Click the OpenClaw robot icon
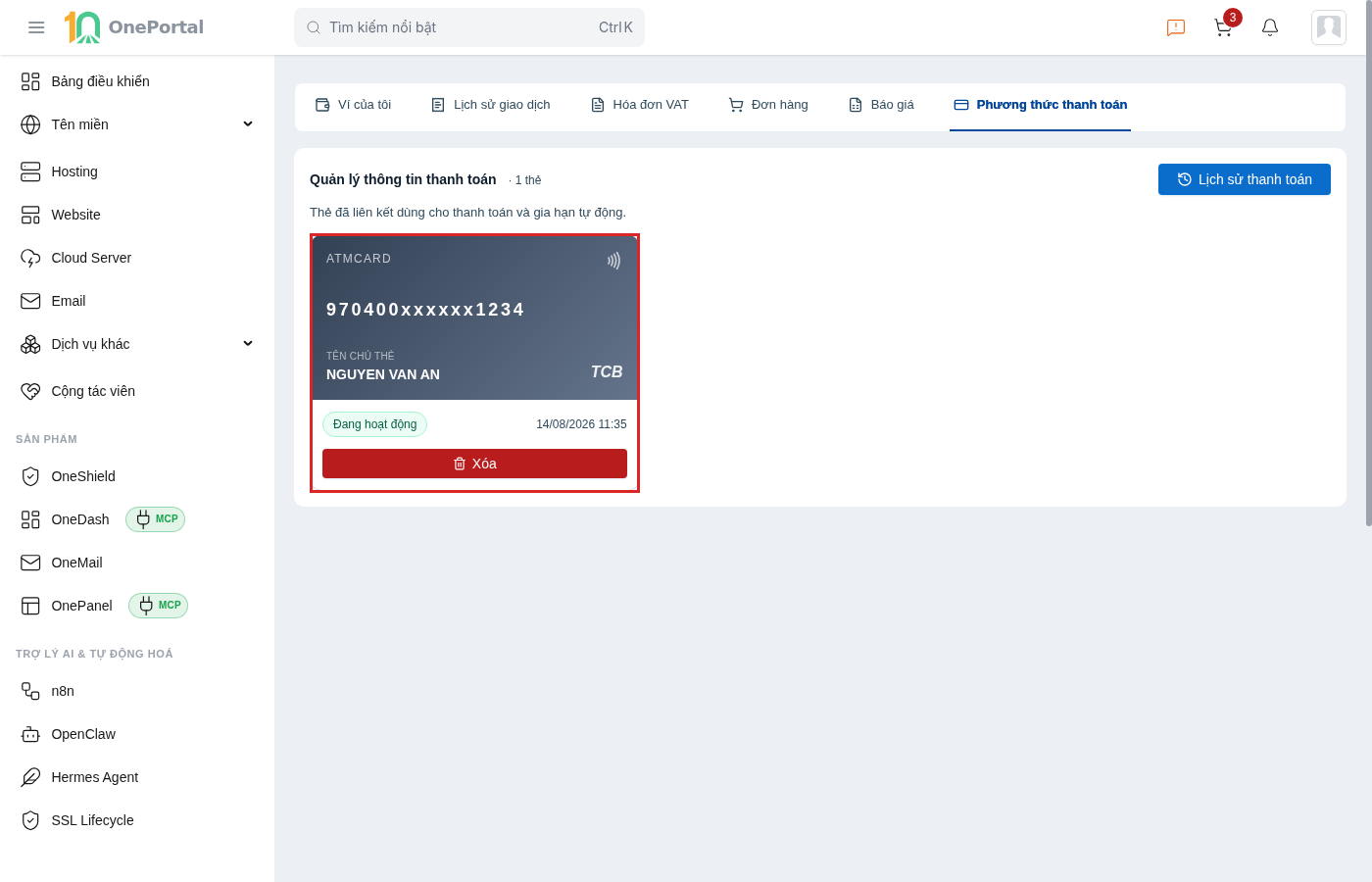Image resolution: width=1372 pixels, height=882 pixels. click(x=30, y=734)
